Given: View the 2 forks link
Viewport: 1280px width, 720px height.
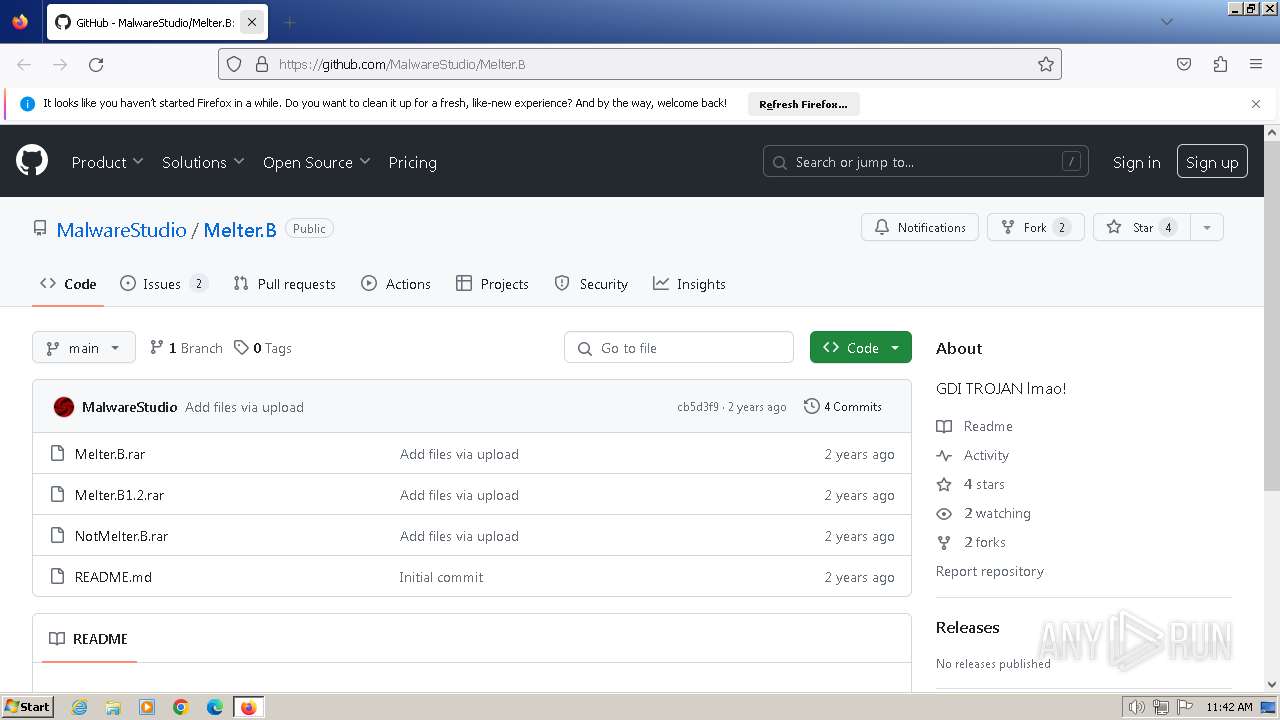Looking at the screenshot, I should click(971, 542).
